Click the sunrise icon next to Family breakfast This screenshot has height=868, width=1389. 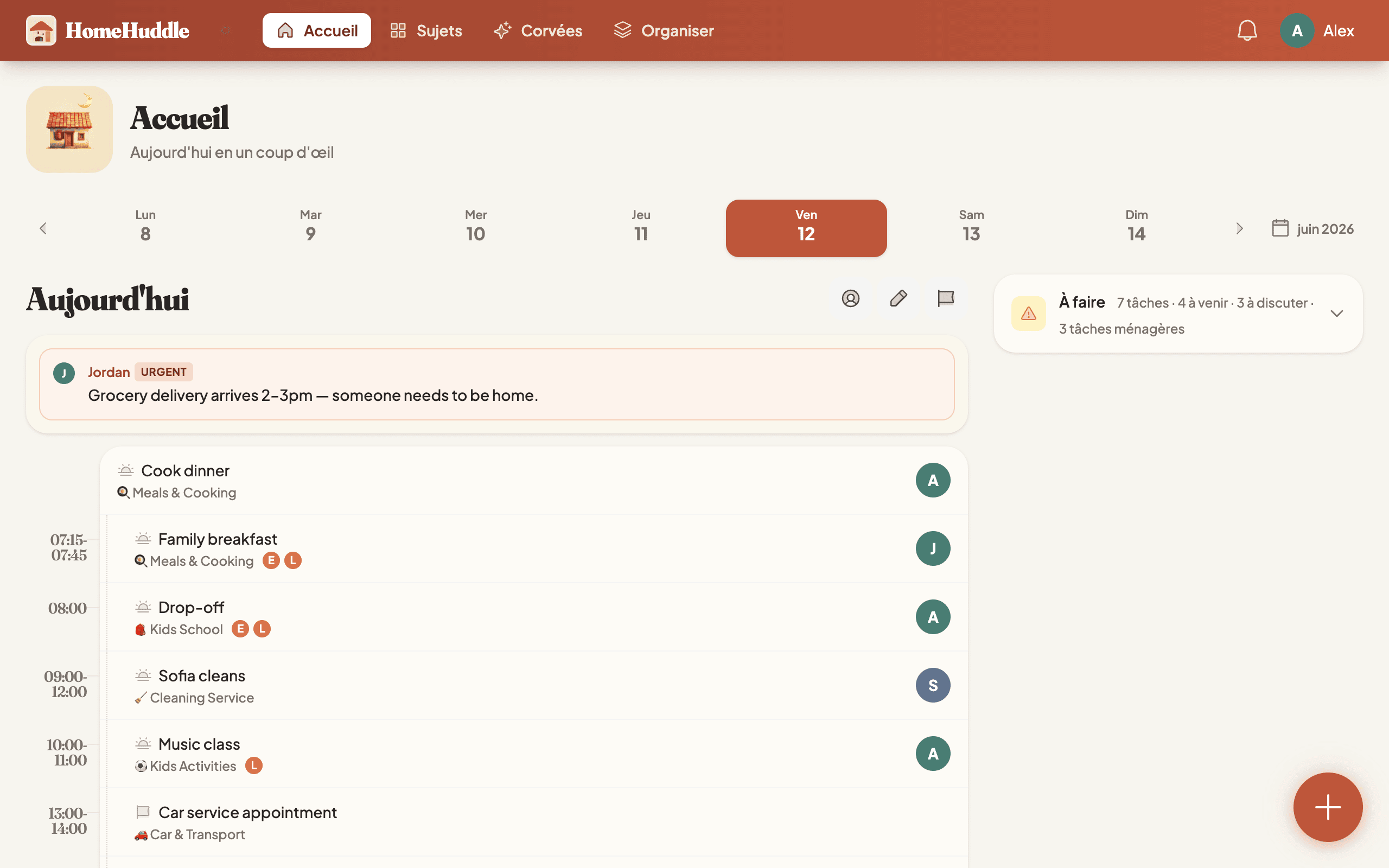point(143,539)
